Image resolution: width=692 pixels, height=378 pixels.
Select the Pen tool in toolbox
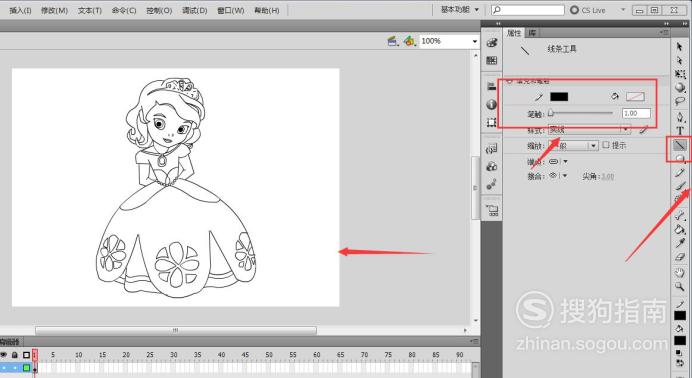680,117
